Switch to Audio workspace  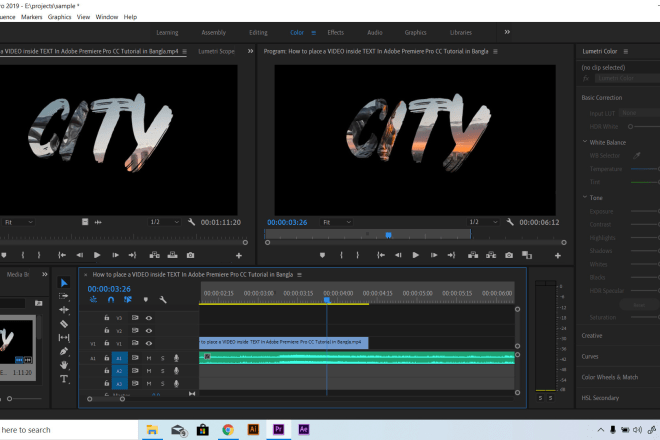coord(375,32)
